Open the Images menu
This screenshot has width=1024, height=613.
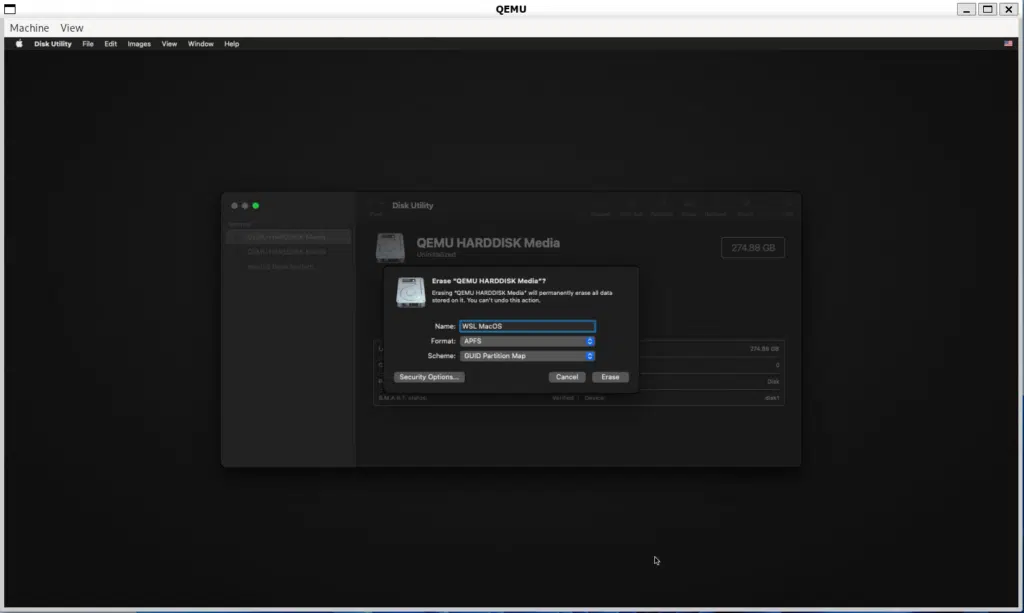click(139, 44)
